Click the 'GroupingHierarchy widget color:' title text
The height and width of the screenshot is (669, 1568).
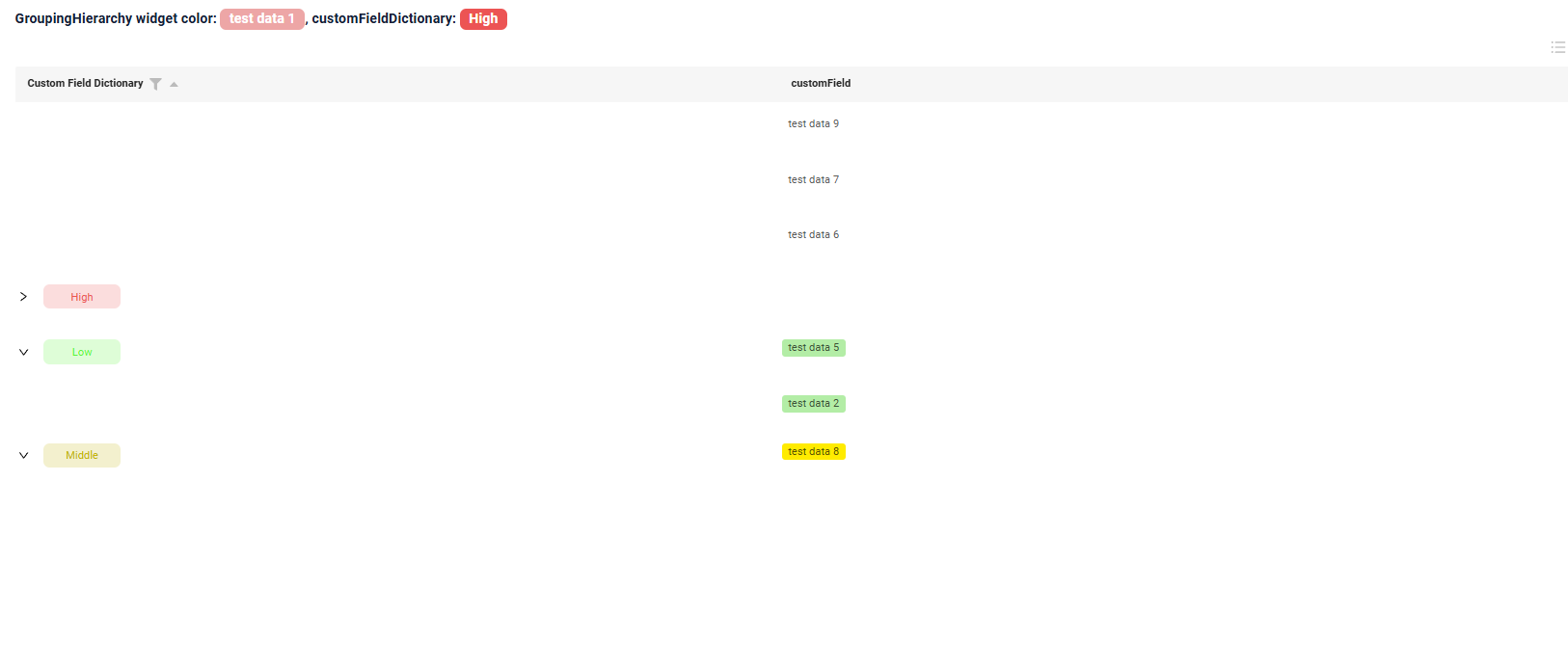point(116,18)
